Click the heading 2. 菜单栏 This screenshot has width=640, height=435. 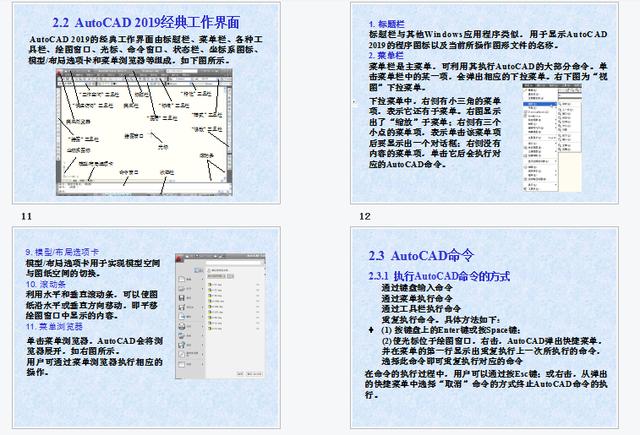(386, 55)
